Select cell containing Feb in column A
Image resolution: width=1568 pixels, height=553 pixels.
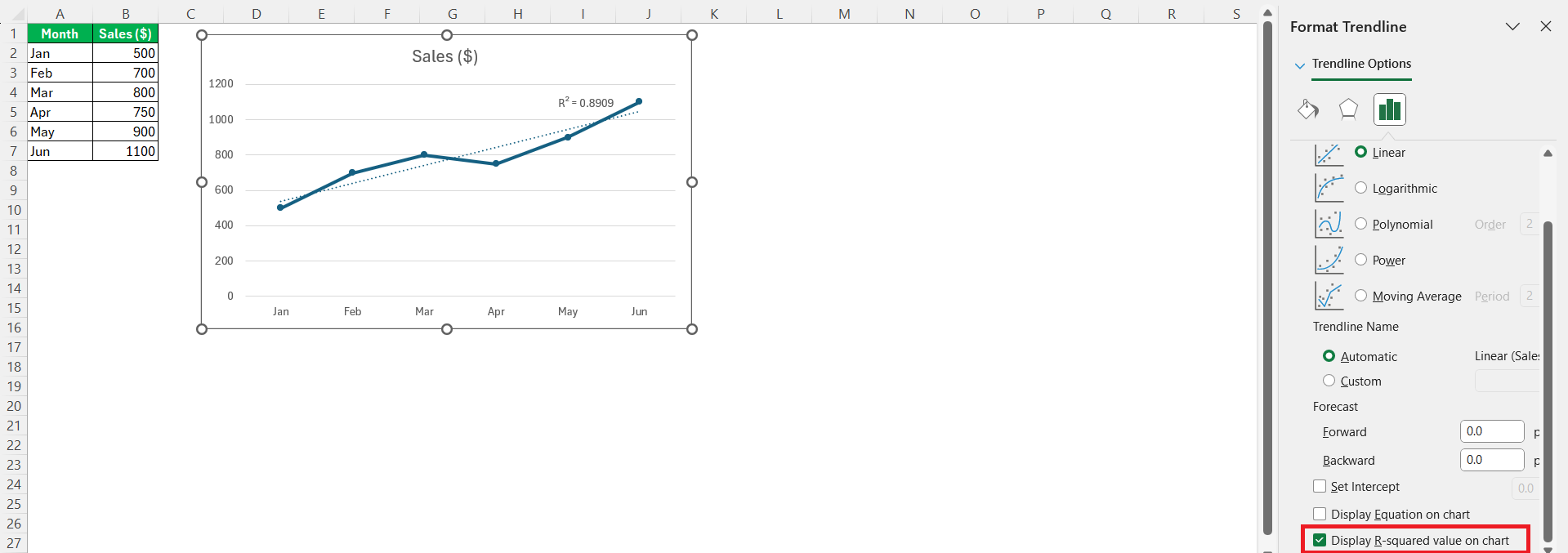(x=60, y=73)
